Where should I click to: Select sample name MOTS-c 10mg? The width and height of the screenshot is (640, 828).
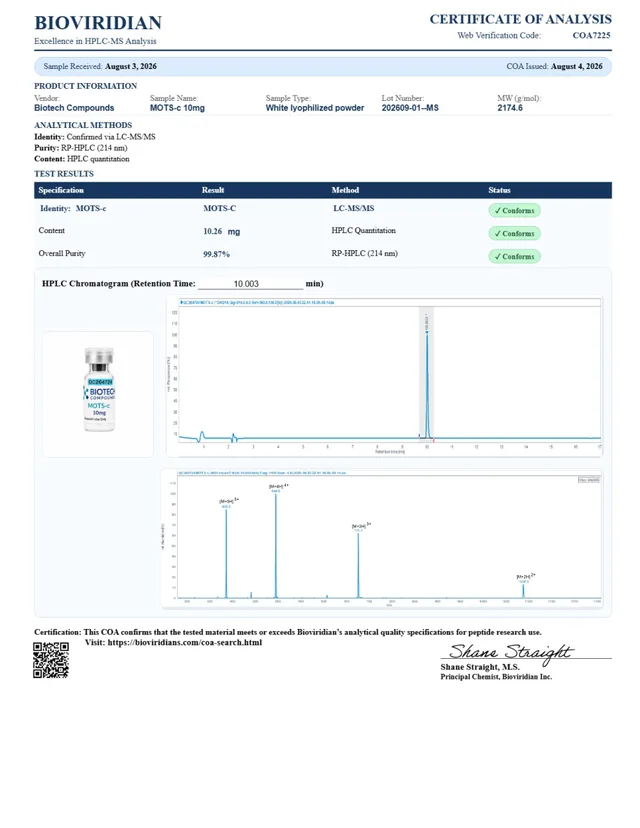click(x=177, y=108)
